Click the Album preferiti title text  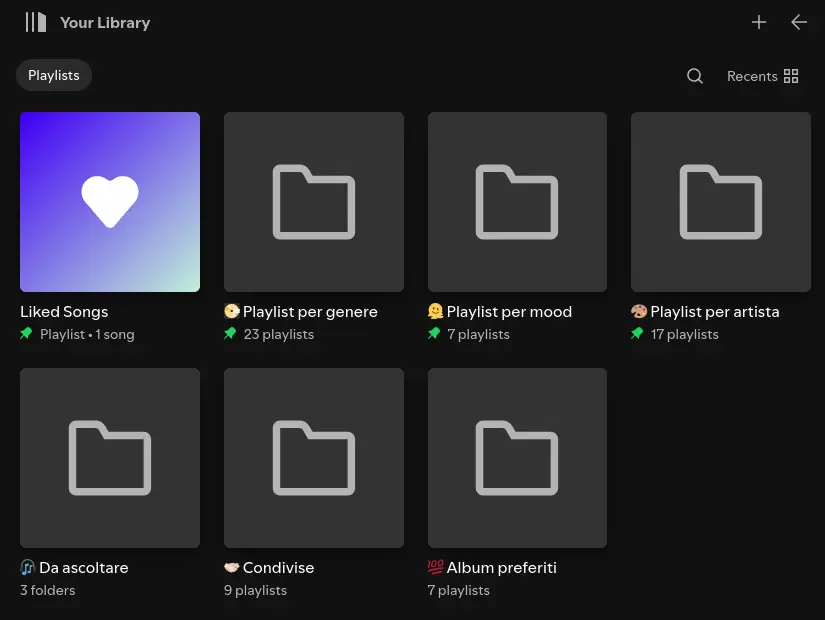[x=501, y=568]
